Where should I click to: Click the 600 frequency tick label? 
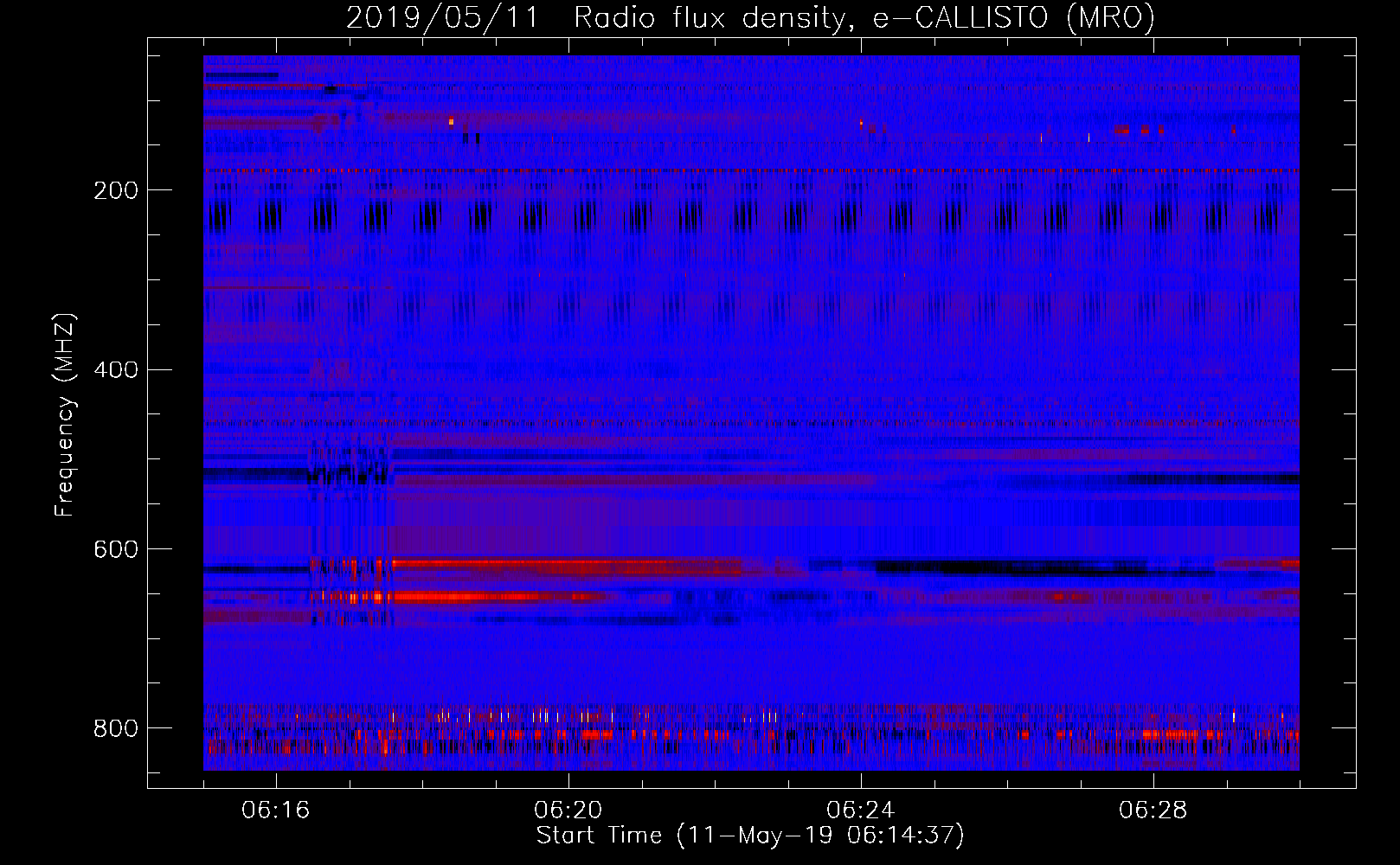point(116,550)
